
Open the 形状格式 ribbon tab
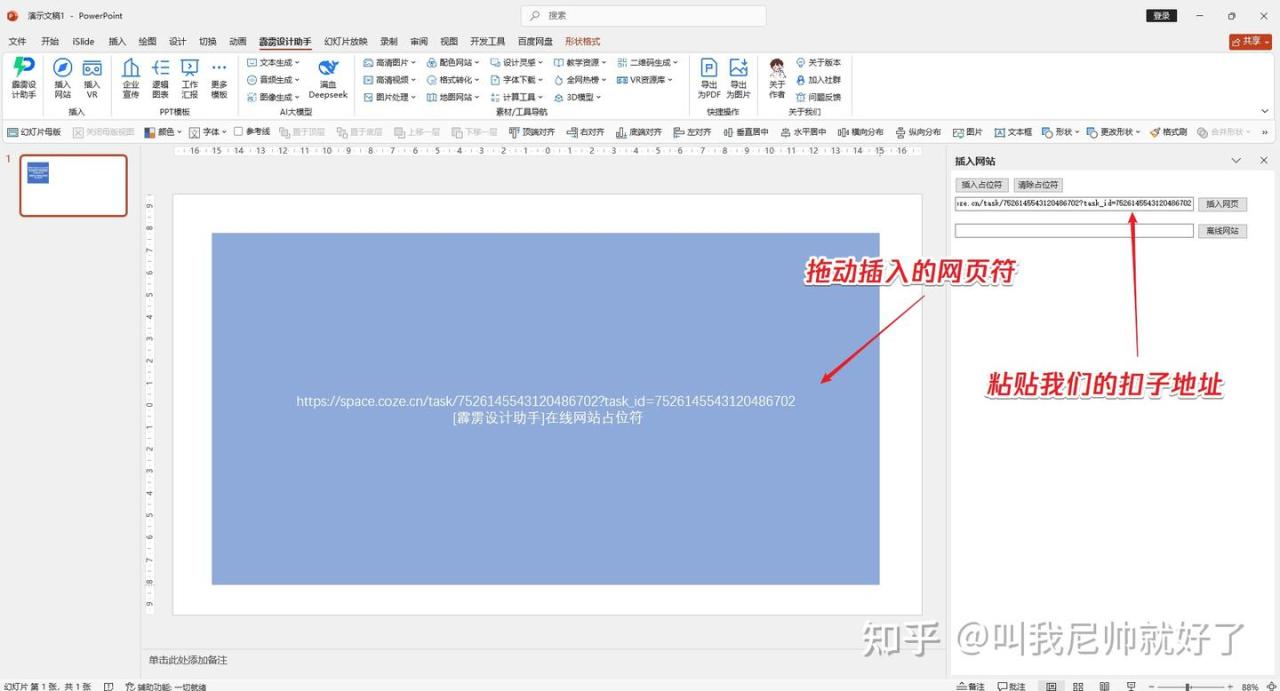point(582,42)
